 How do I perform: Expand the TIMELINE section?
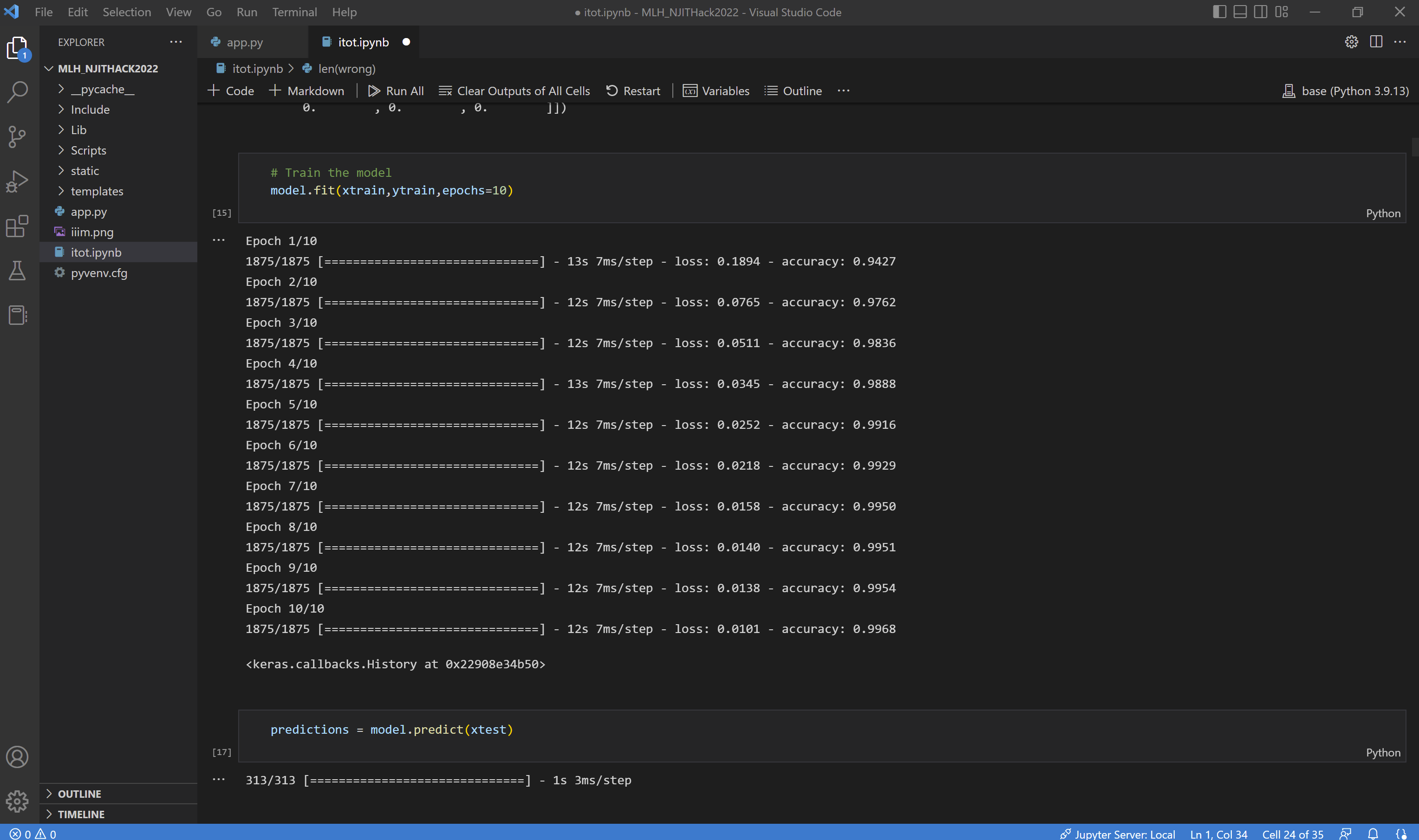coord(81,814)
